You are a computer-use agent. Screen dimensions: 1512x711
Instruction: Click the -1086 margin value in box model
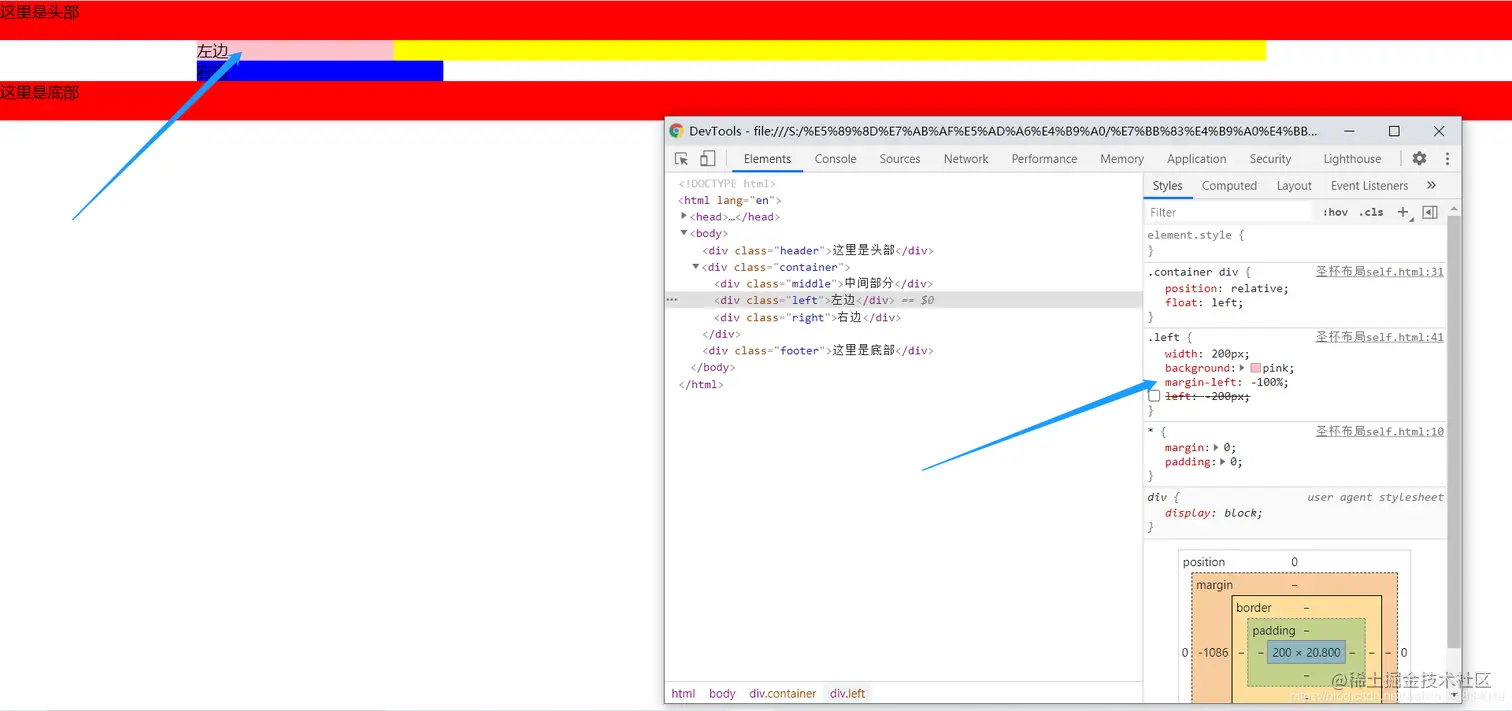click(1213, 652)
